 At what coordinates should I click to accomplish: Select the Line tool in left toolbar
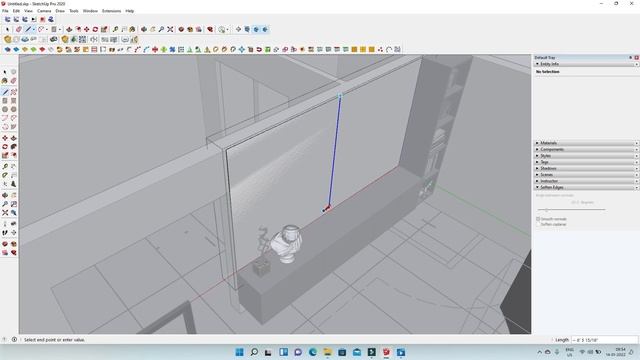pyautogui.click(x=5, y=92)
